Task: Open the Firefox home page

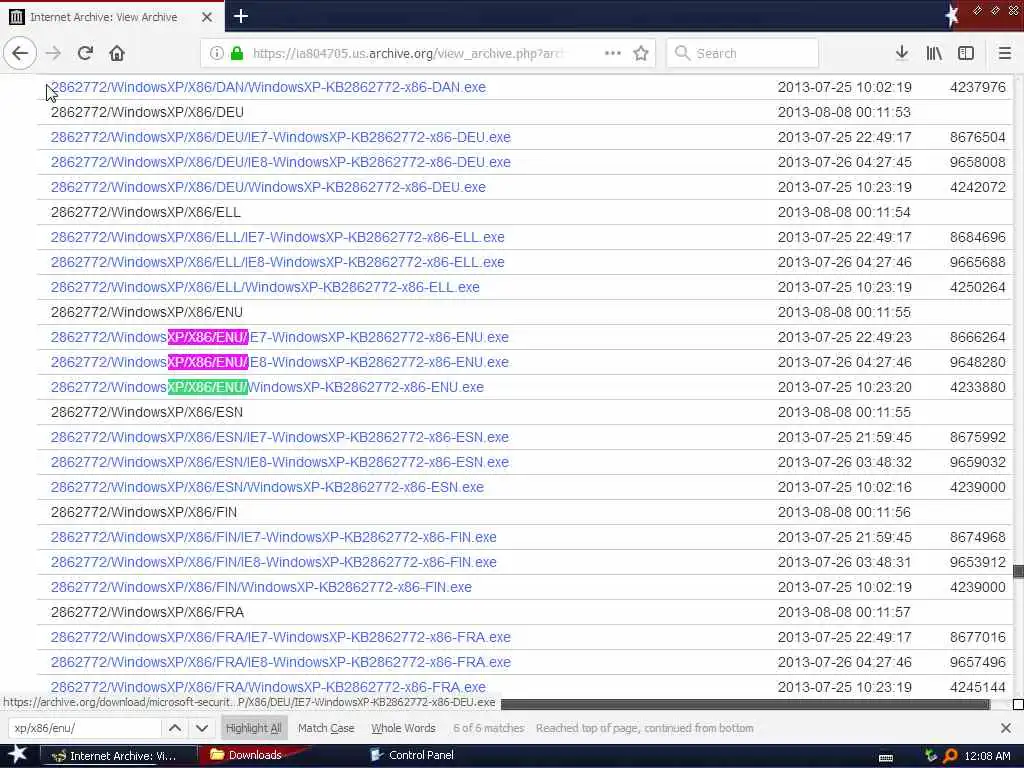Action: (117, 54)
